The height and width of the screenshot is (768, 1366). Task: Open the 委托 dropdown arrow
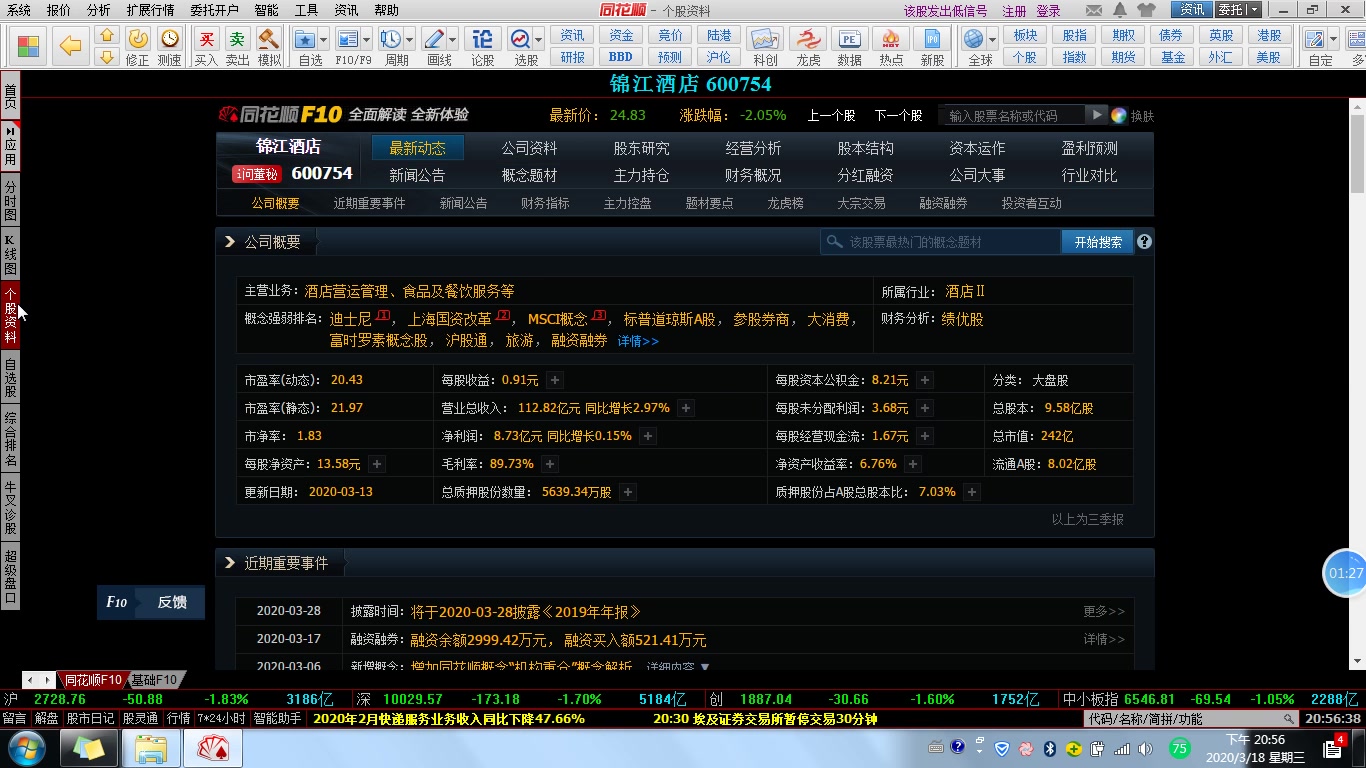coord(1254,9)
